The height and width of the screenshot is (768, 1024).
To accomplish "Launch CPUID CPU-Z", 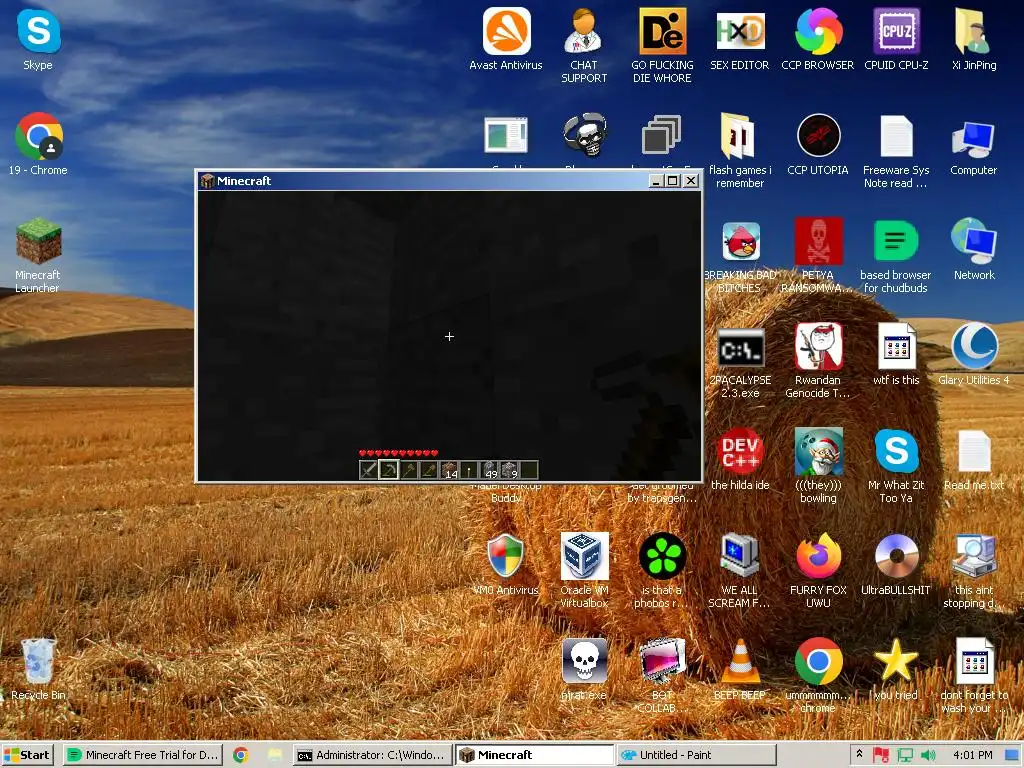I will click(x=896, y=40).
